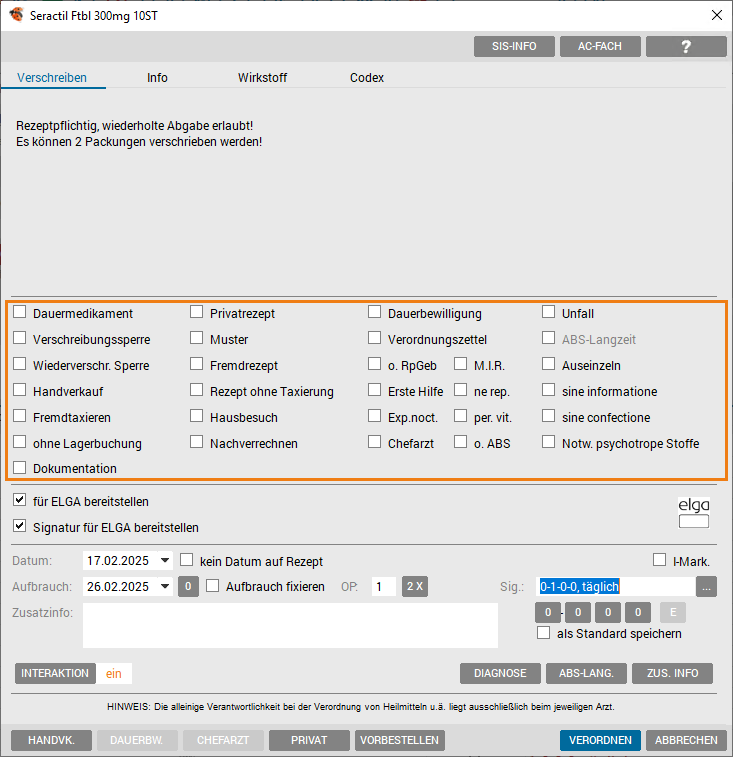Check Aufbrauch fixieren option
733x757 pixels.
(212, 586)
